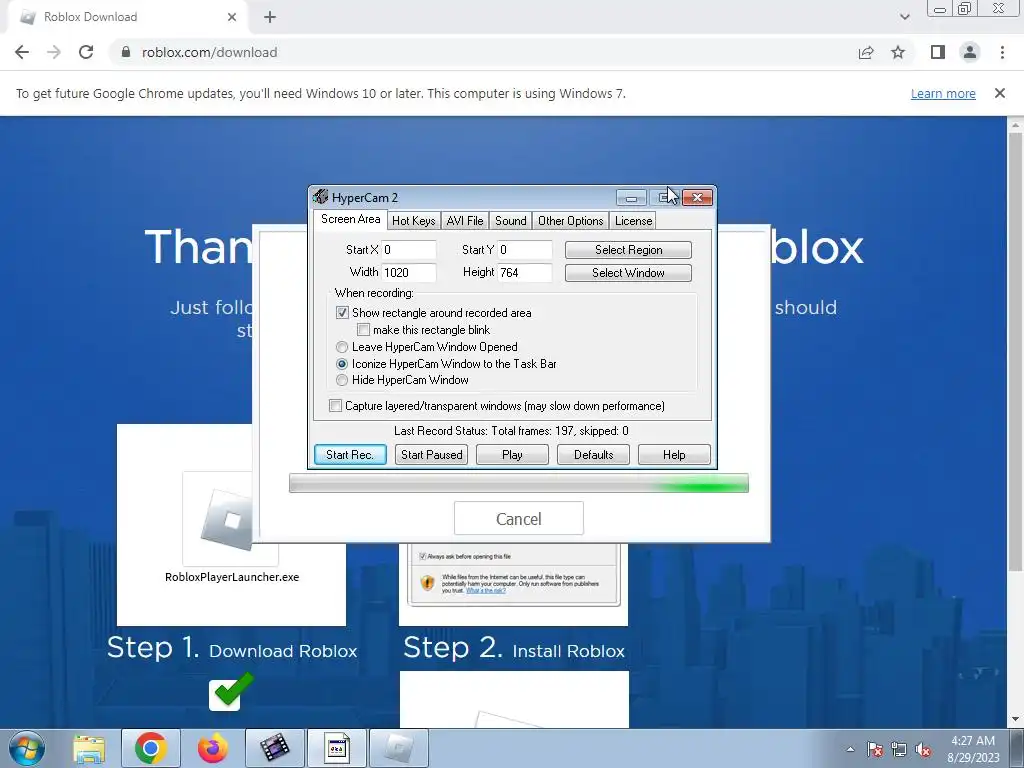The width and height of the screenshot is (1024, 768).
Task: Minimize the HyperCam 2 window
Action: [631, 197]
